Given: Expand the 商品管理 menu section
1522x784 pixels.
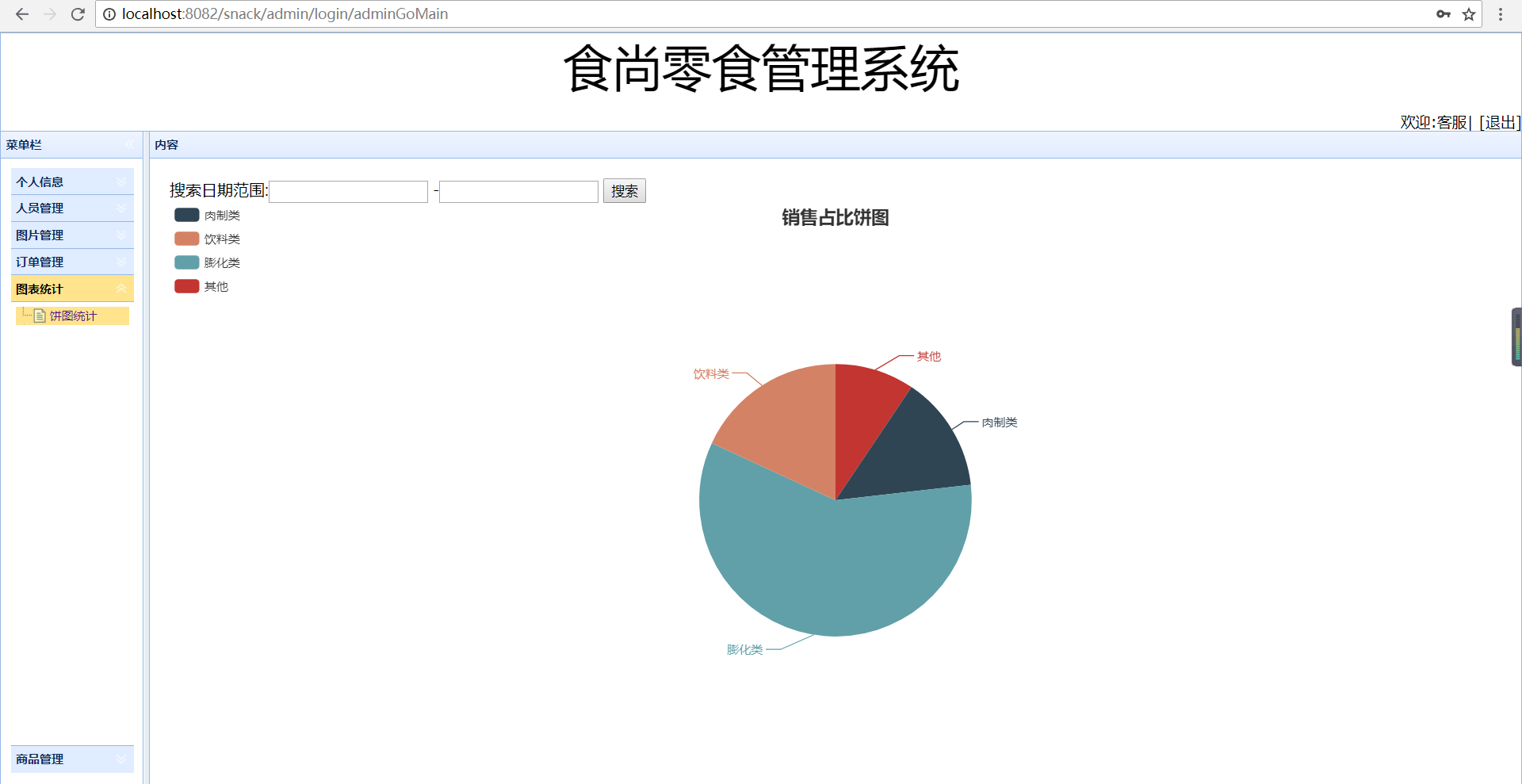Looking at the screenshot, I should 71,759.
